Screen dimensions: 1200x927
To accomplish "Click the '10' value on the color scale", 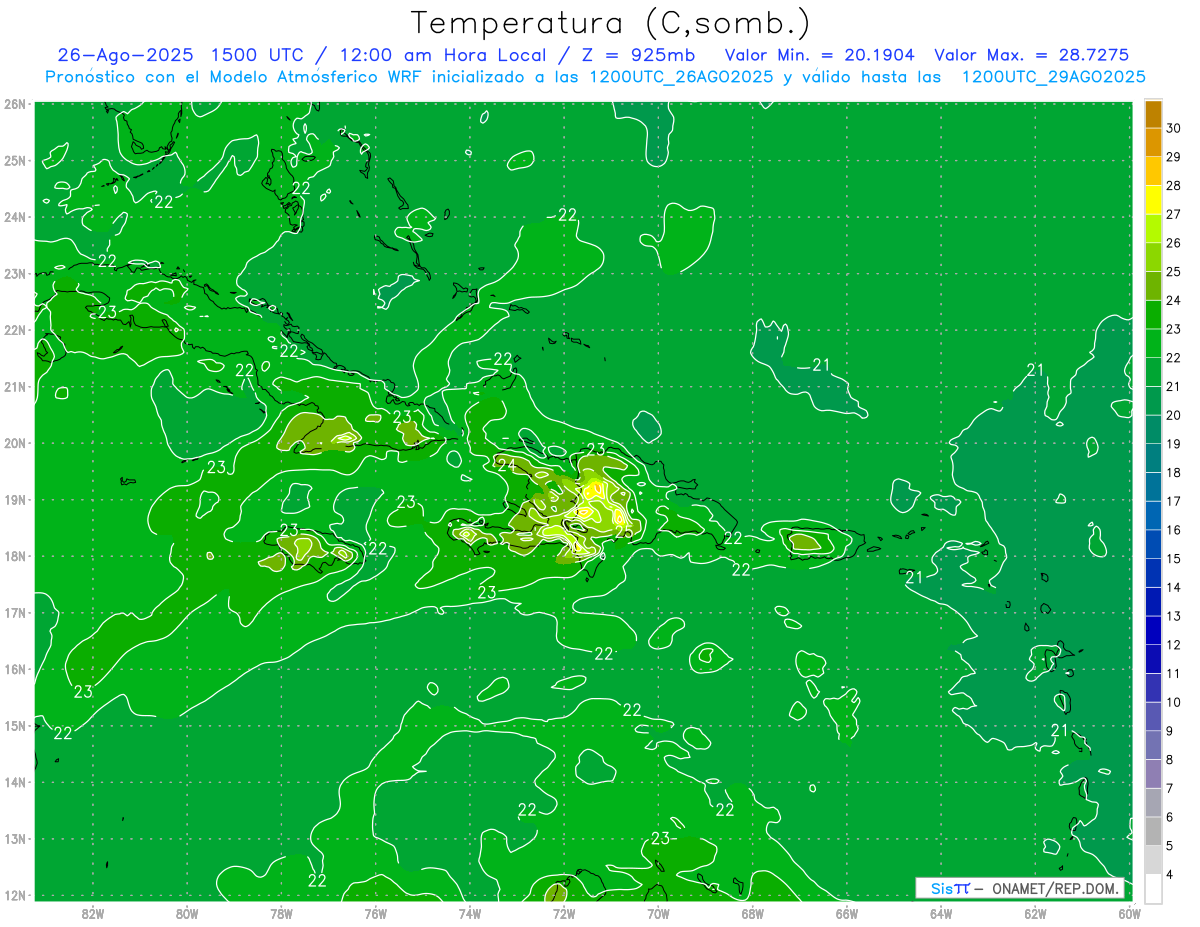I will coord(1173,702).
